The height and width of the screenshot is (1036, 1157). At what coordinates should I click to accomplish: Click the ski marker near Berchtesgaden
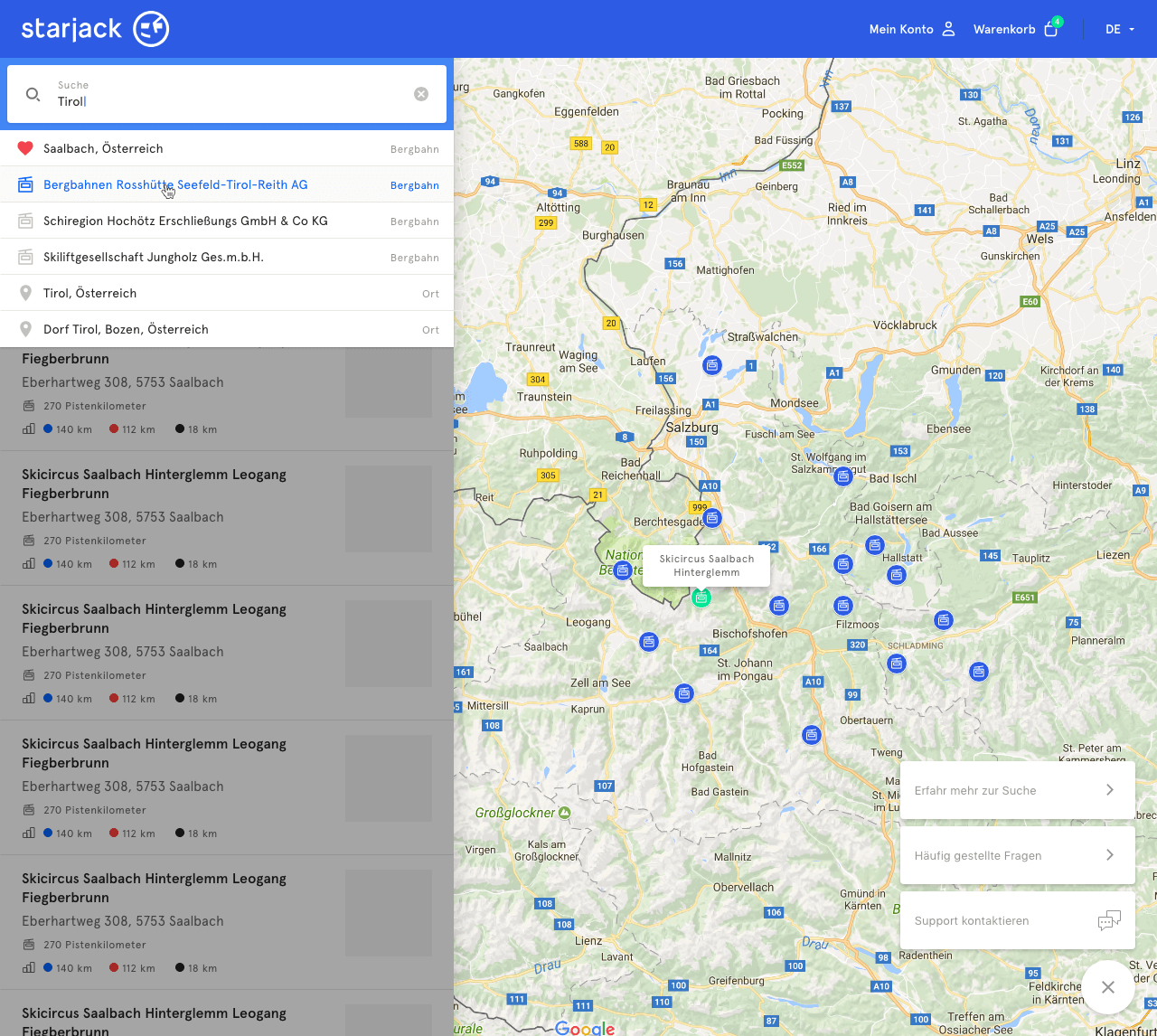click(x=712, y=518)
